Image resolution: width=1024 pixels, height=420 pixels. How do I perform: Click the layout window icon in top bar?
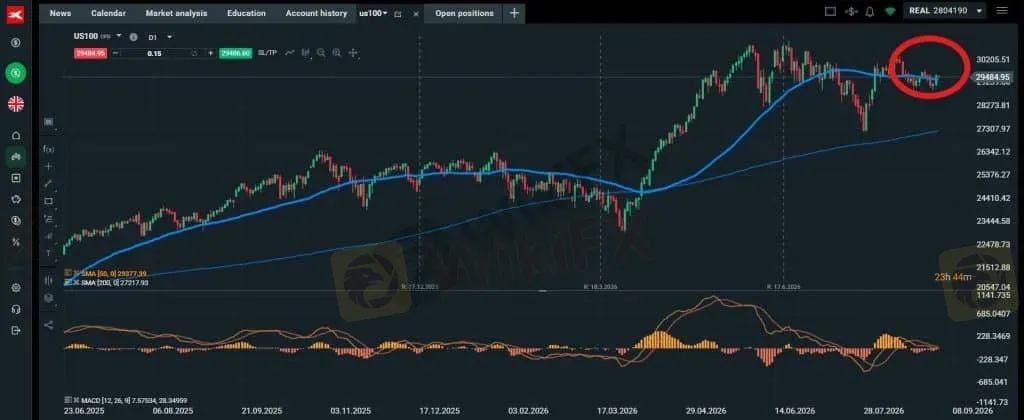click(x=830, y=11)
